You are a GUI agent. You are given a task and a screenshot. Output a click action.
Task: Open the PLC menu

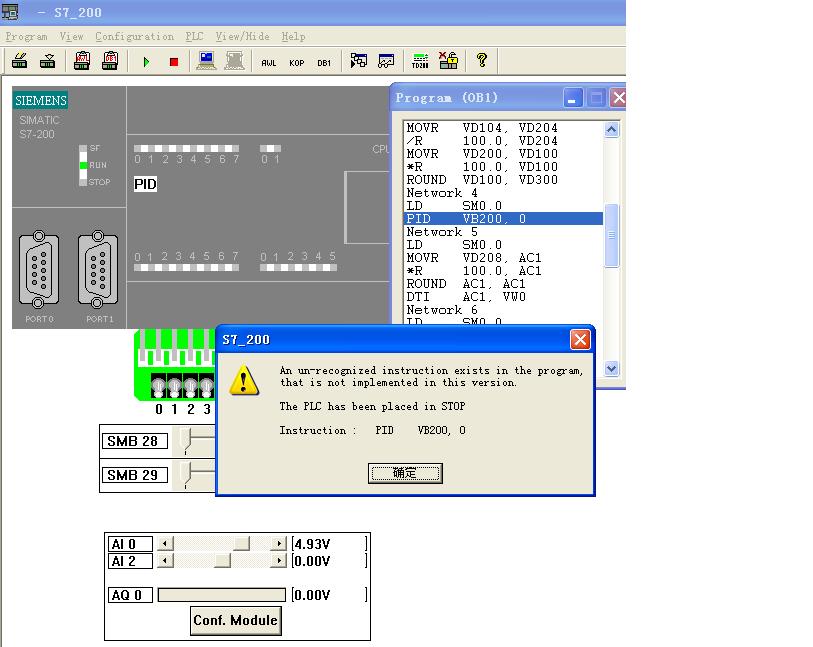pos(194,36)
